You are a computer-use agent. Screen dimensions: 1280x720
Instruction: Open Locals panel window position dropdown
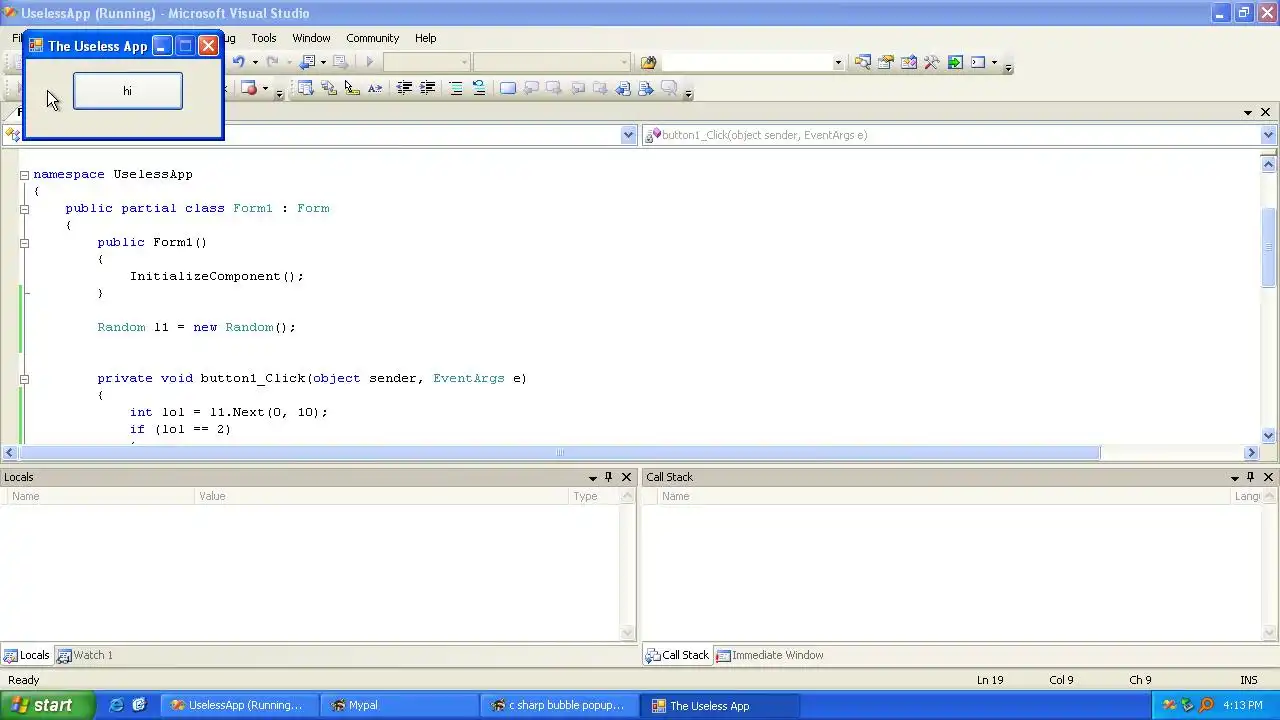592,477
